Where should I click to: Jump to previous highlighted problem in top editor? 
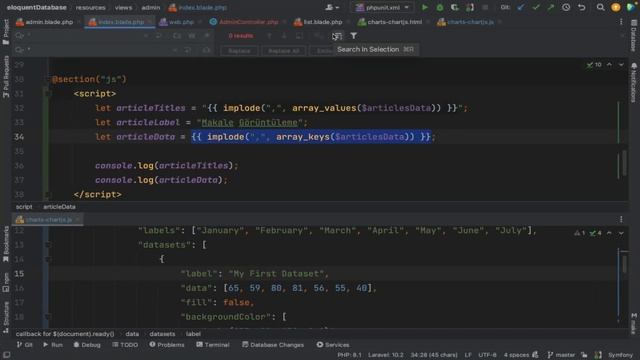point(609,64)
